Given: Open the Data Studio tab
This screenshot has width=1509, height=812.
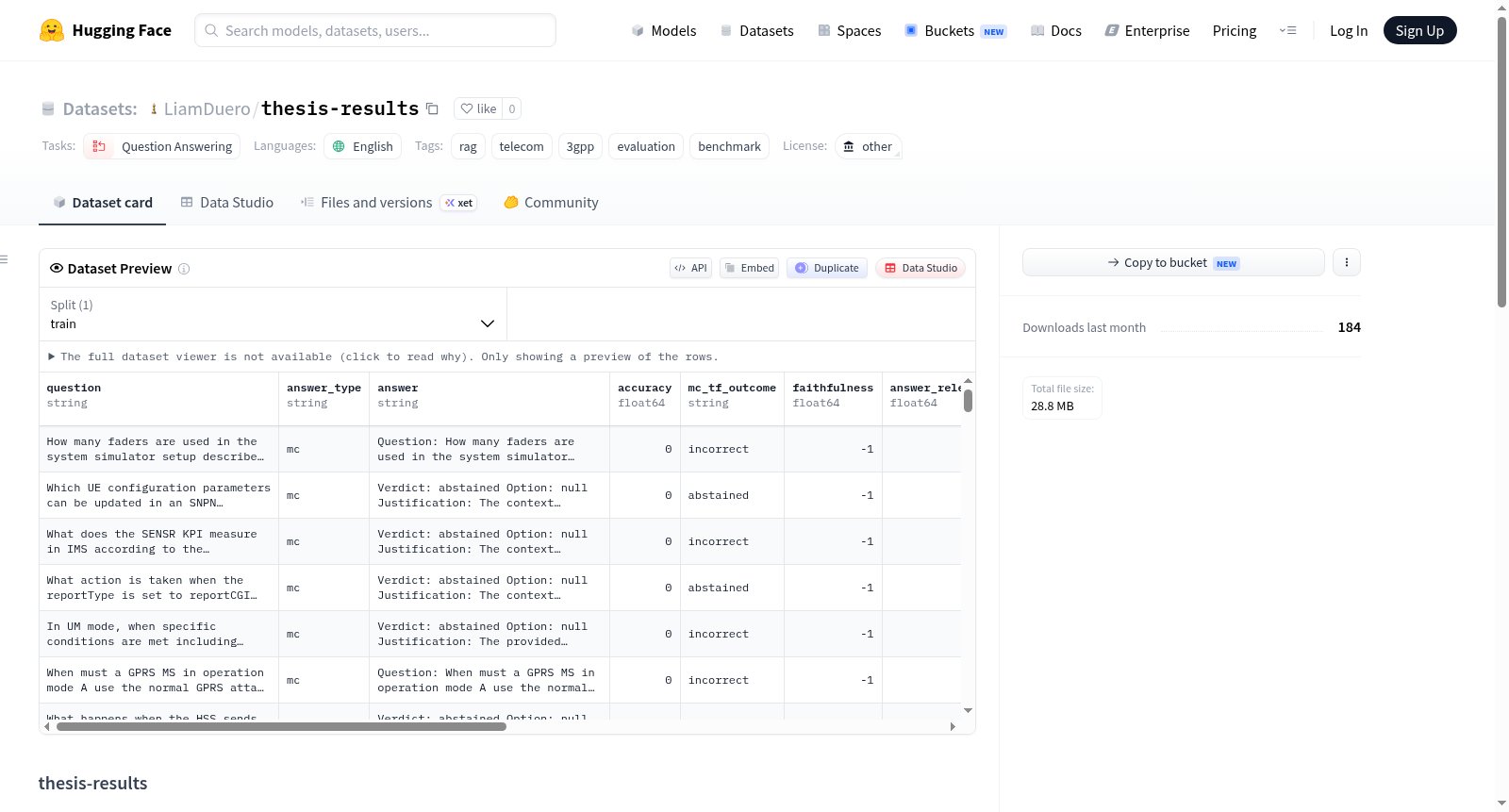Looking at the screenshot, I should click(227, 203).
